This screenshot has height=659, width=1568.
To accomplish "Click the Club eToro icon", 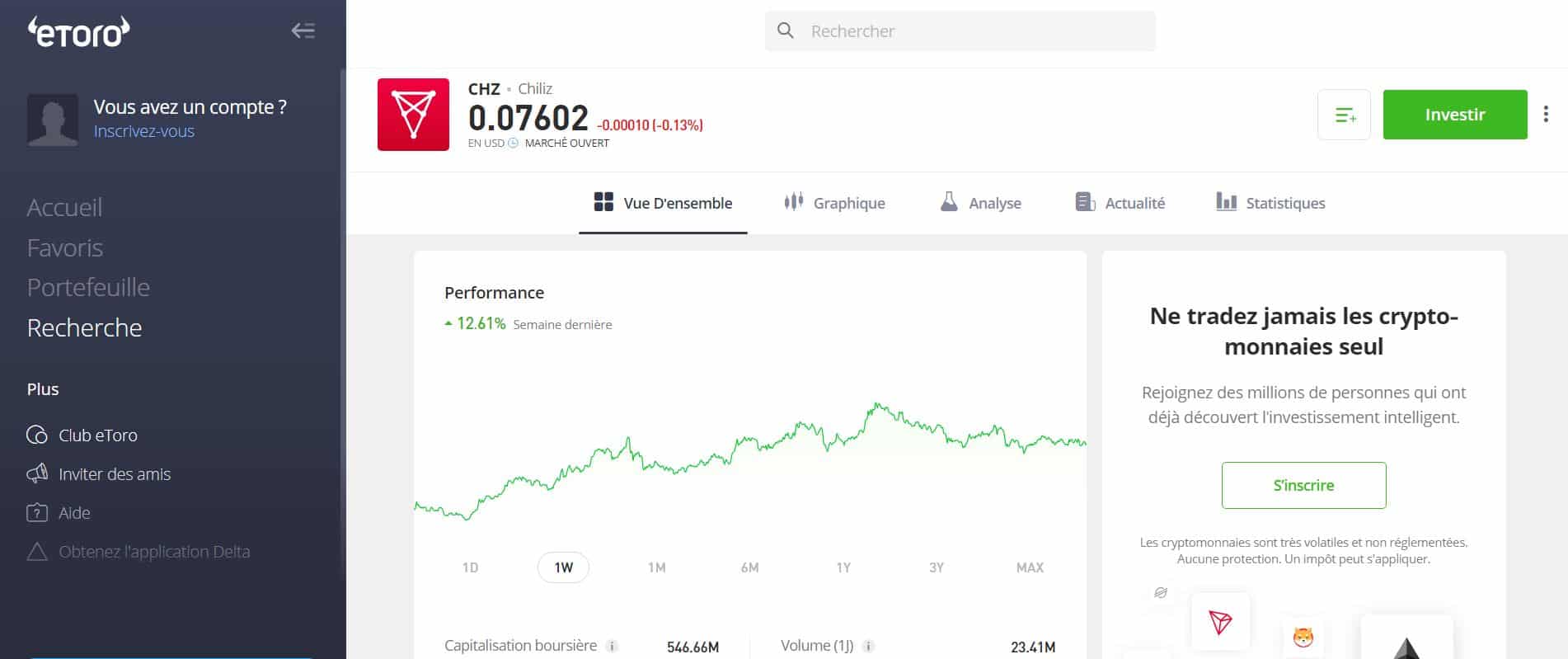I will [x=37, y=435].
